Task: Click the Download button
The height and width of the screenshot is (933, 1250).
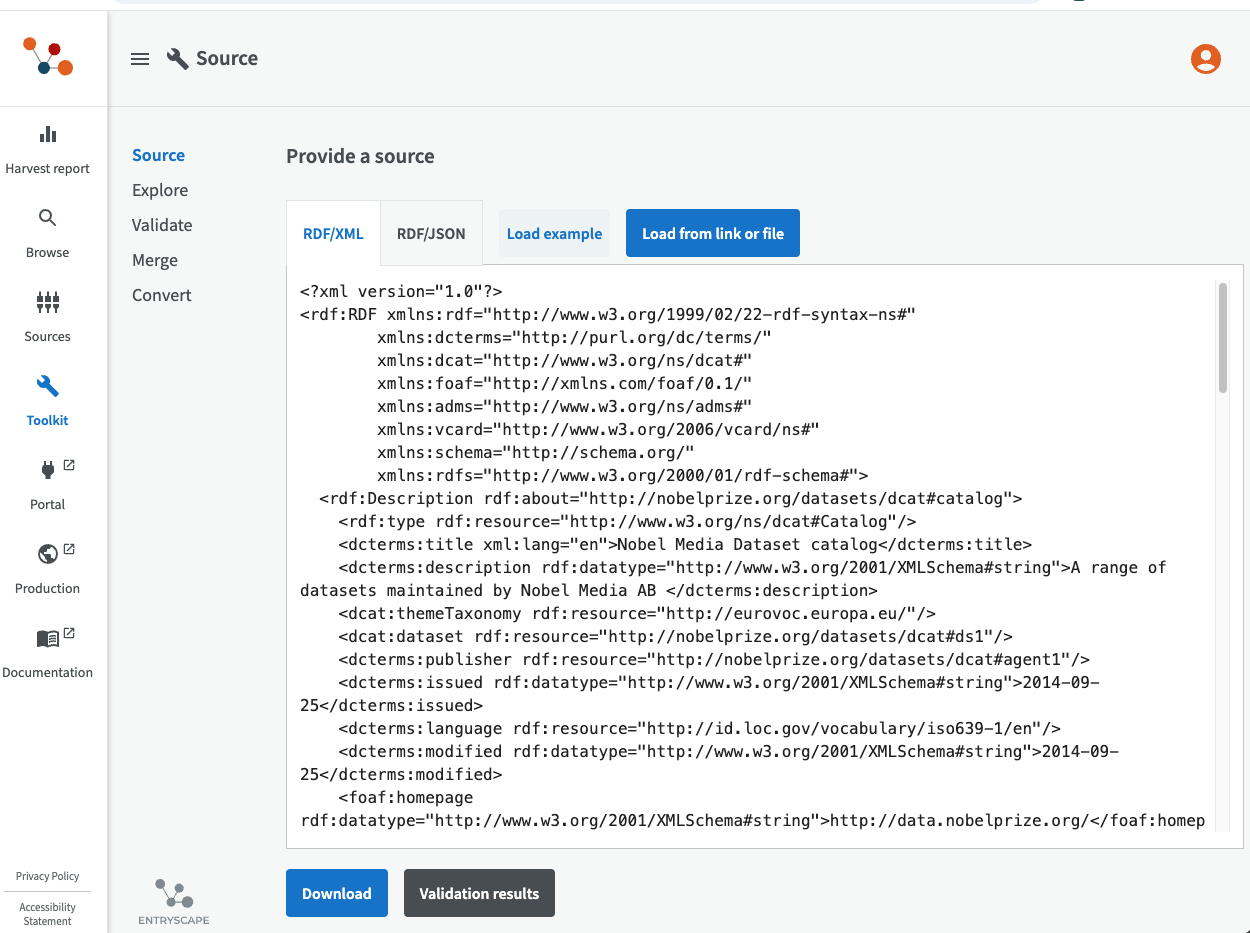Action: (x=336, y=893)
